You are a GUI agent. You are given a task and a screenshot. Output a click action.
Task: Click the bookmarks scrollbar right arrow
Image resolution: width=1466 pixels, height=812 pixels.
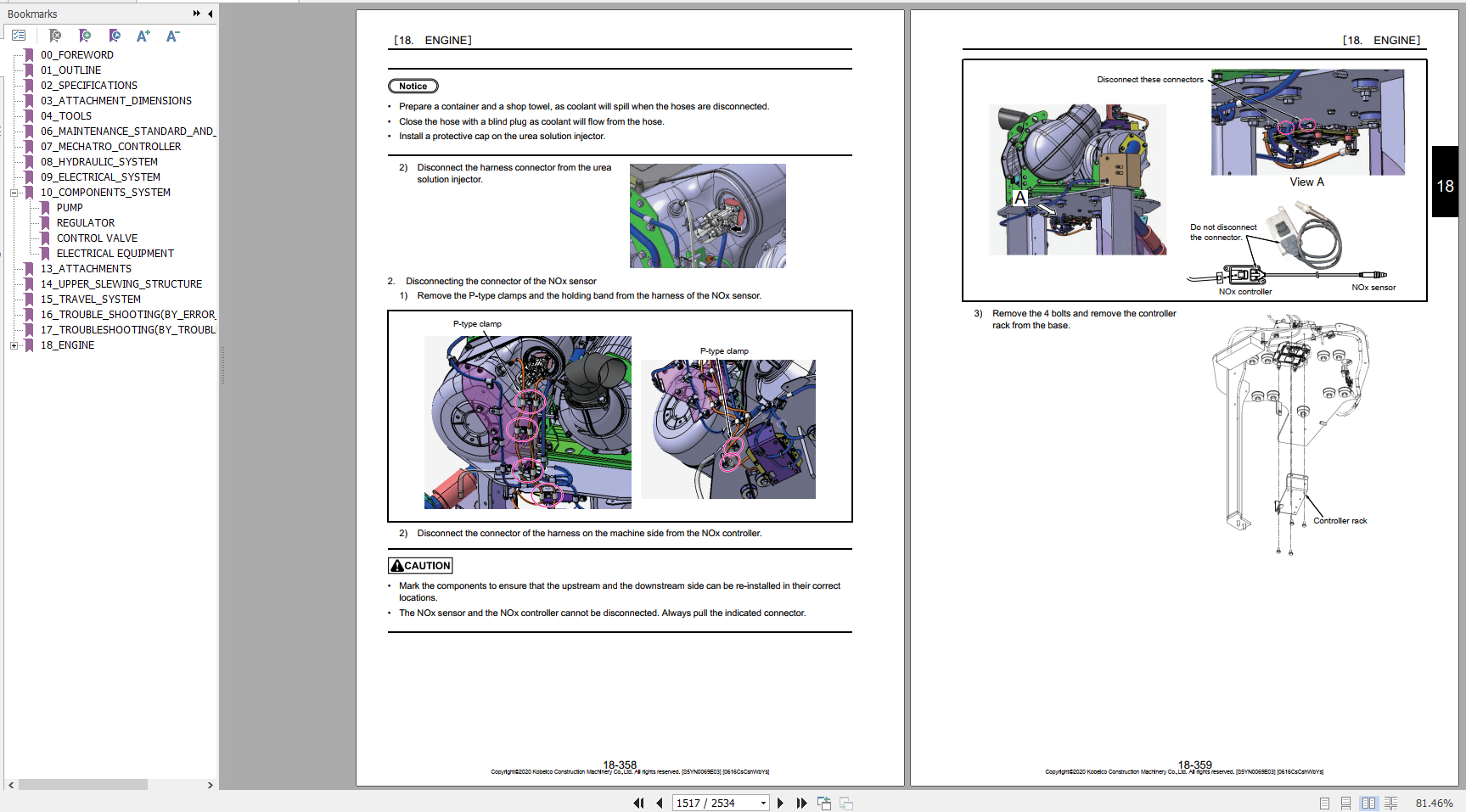pyautogui.click(x=211, y=785)
